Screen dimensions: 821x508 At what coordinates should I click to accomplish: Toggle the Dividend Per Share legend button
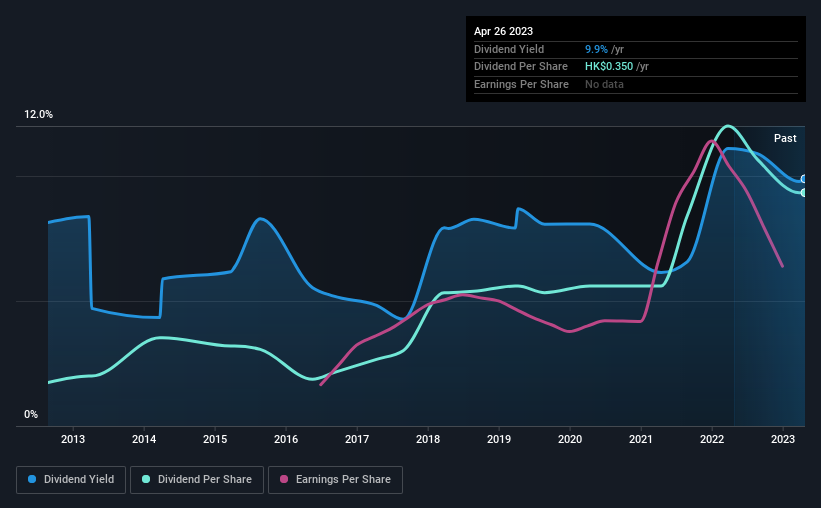pos(197,480)
